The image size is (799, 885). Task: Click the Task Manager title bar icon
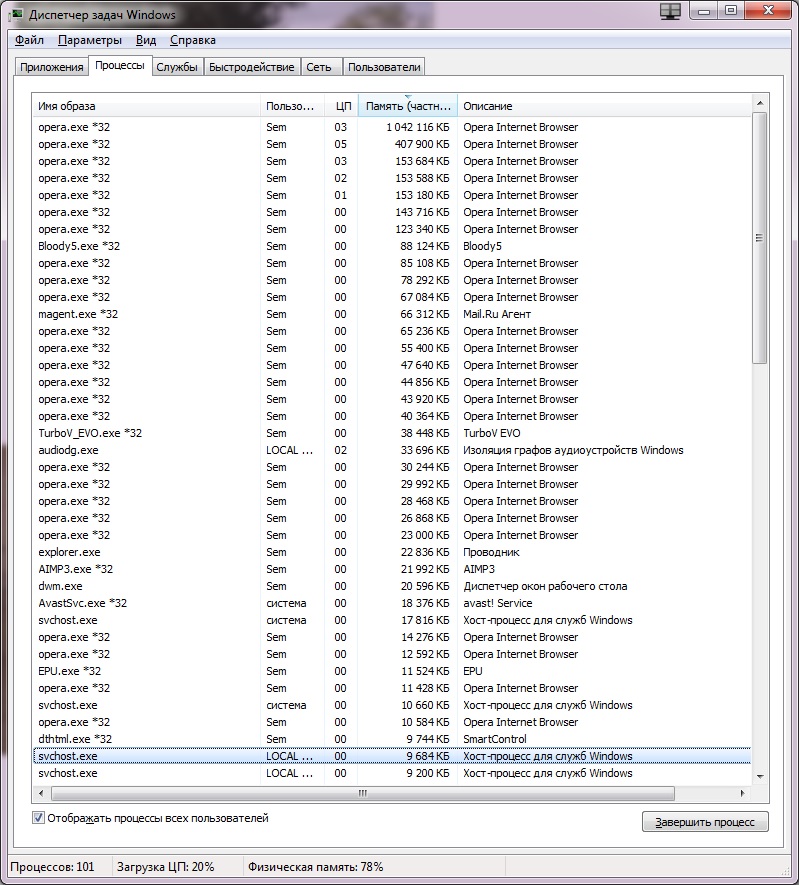click(16, 14)
